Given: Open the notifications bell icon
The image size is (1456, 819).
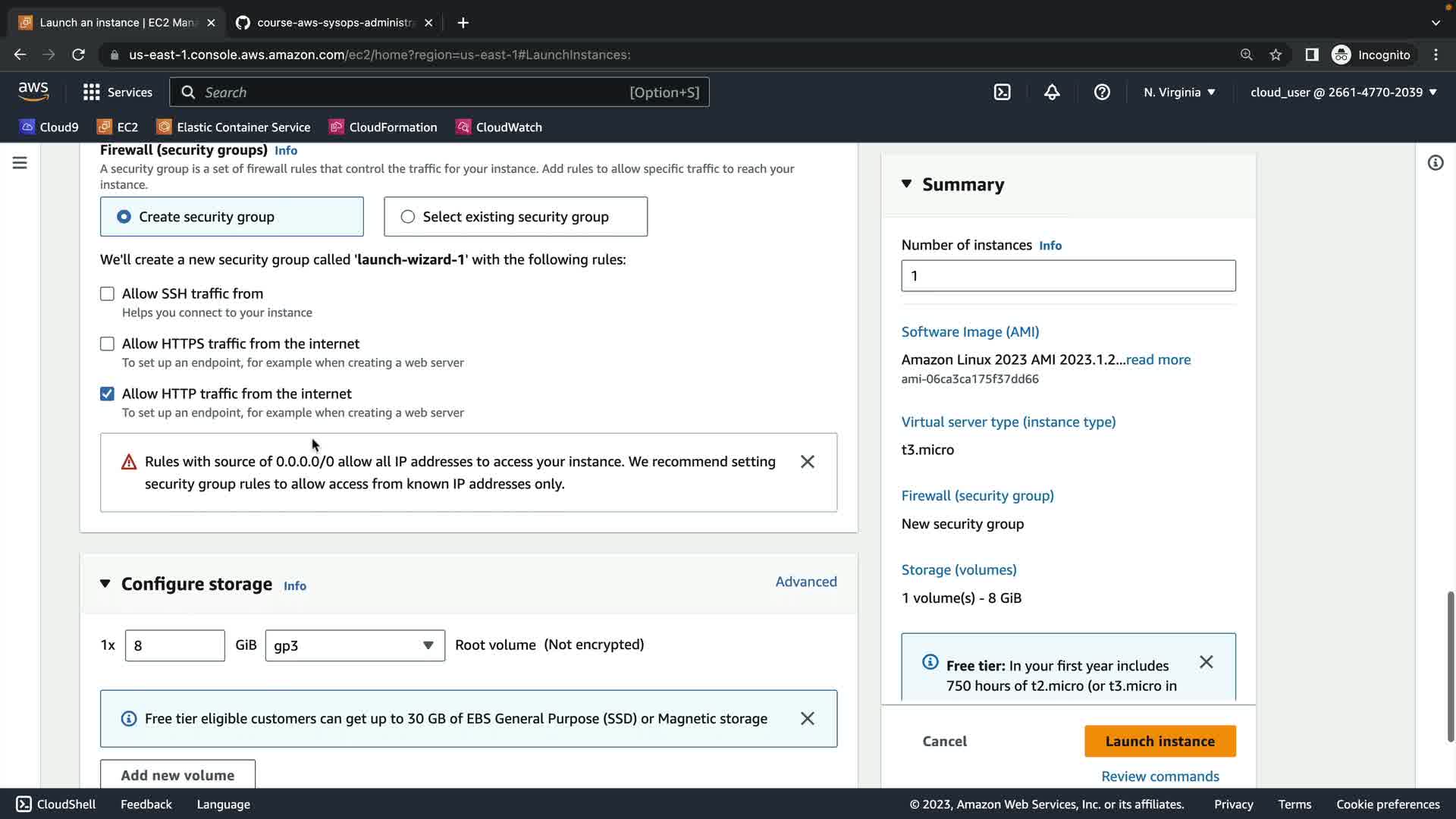Looking at the screenshot, I should (x=1052, y=93).
